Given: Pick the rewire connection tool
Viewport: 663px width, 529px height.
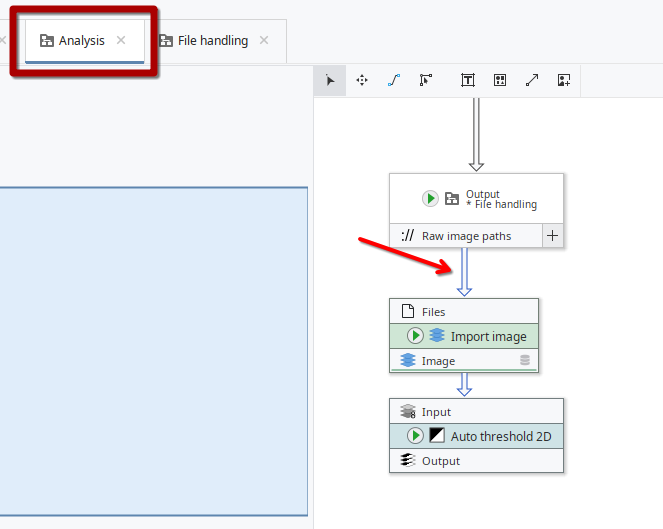Looking at the screenshot, I should coord(426,80).
